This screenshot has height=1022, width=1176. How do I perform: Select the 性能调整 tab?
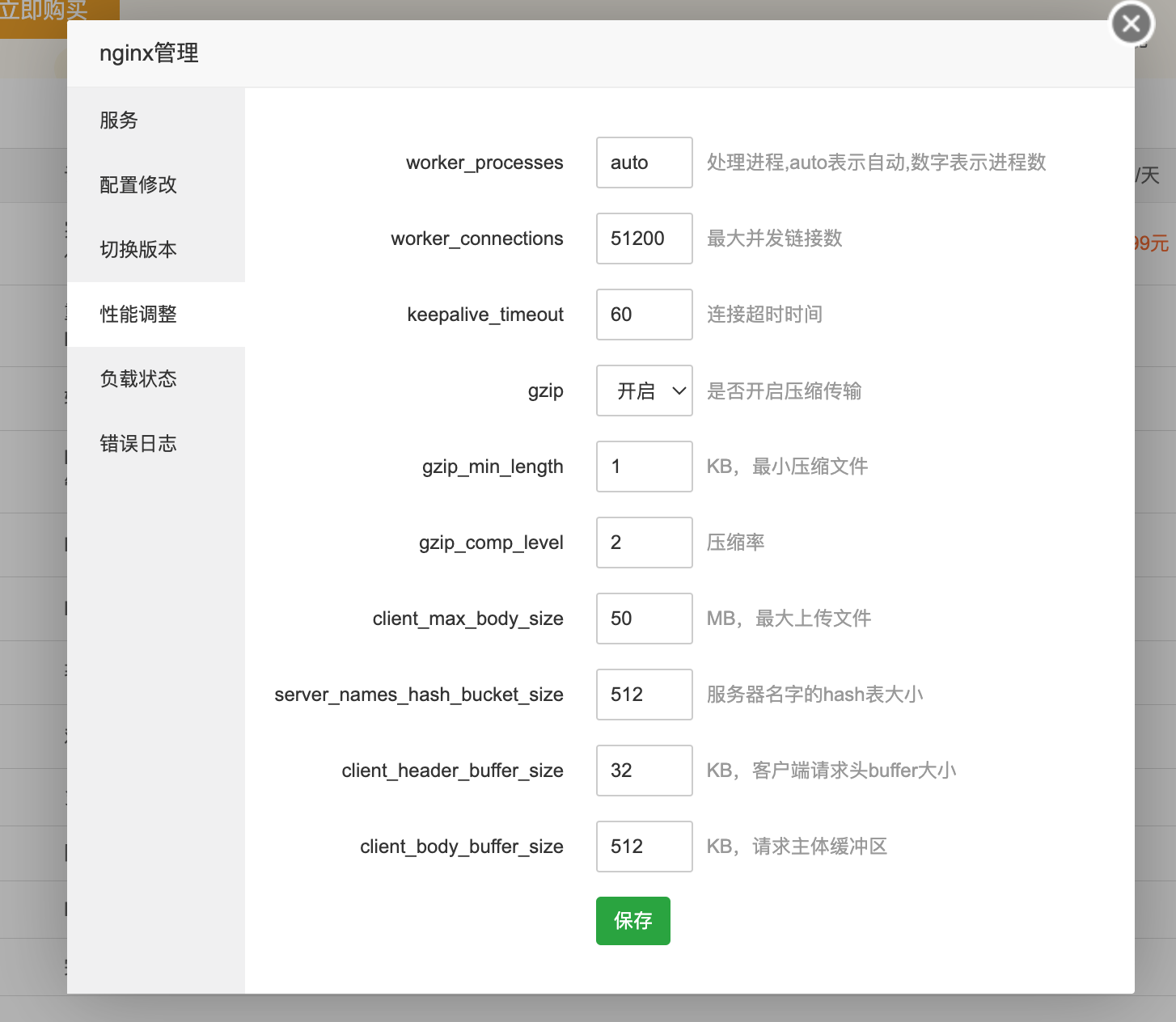pos(155,315)
